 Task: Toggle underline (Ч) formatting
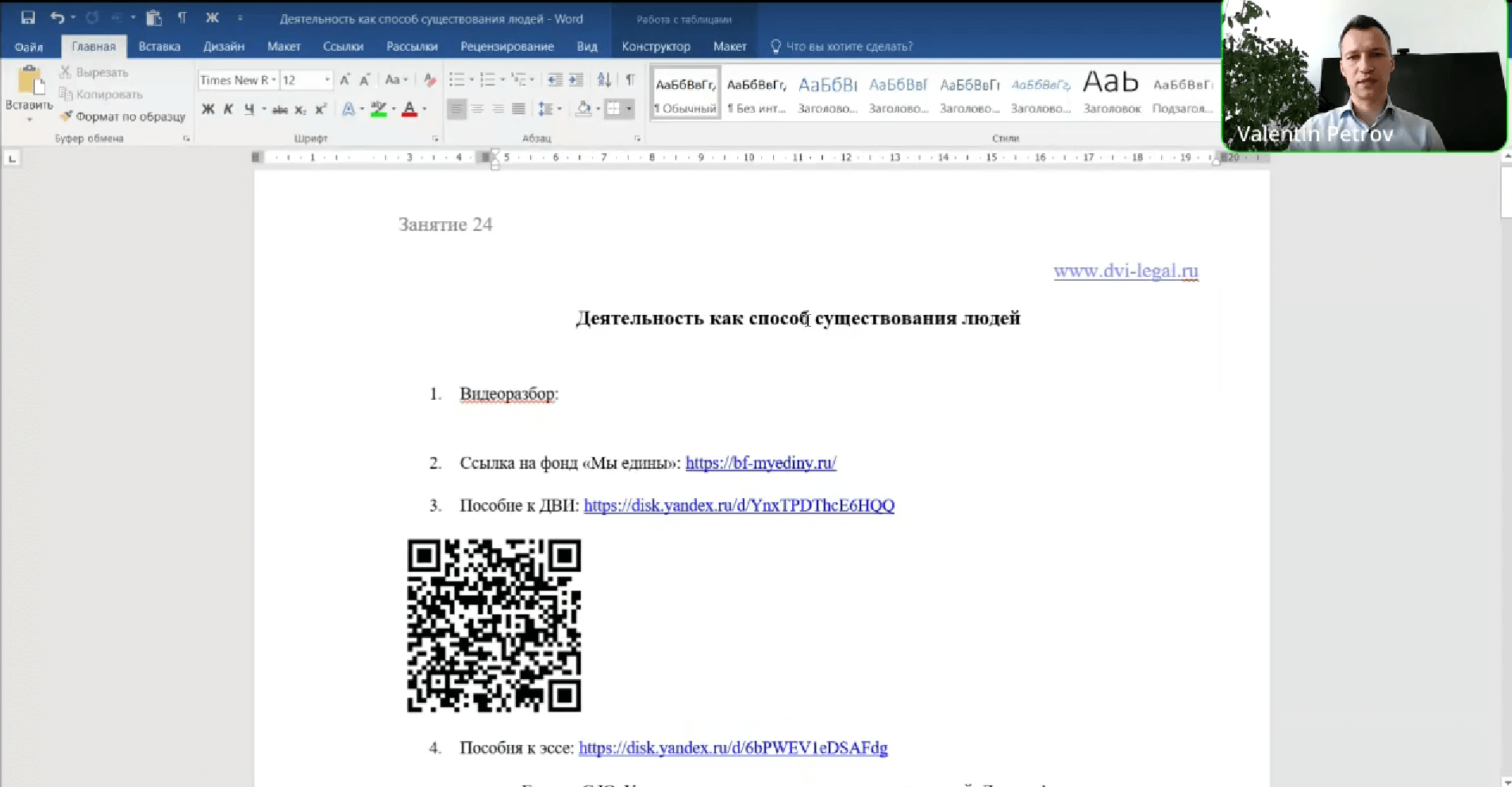point(249,109)
